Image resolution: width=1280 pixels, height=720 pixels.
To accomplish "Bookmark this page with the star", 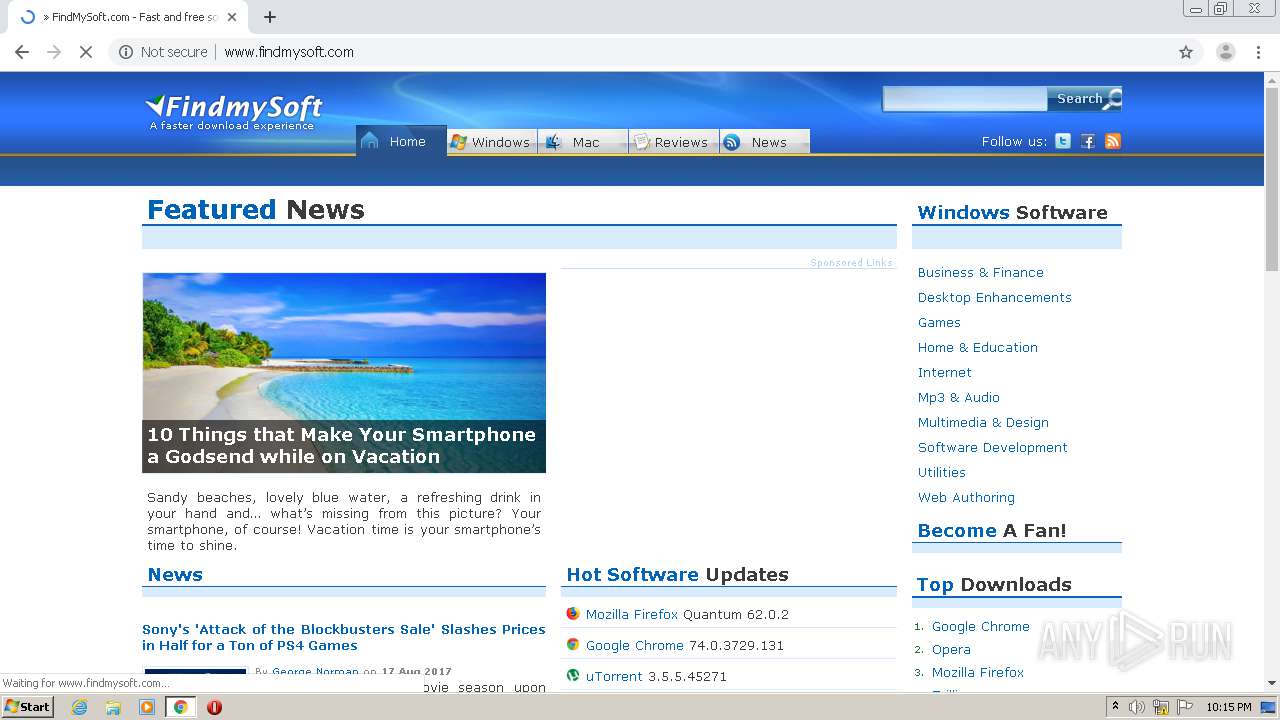I will [x=1186, y=52].
